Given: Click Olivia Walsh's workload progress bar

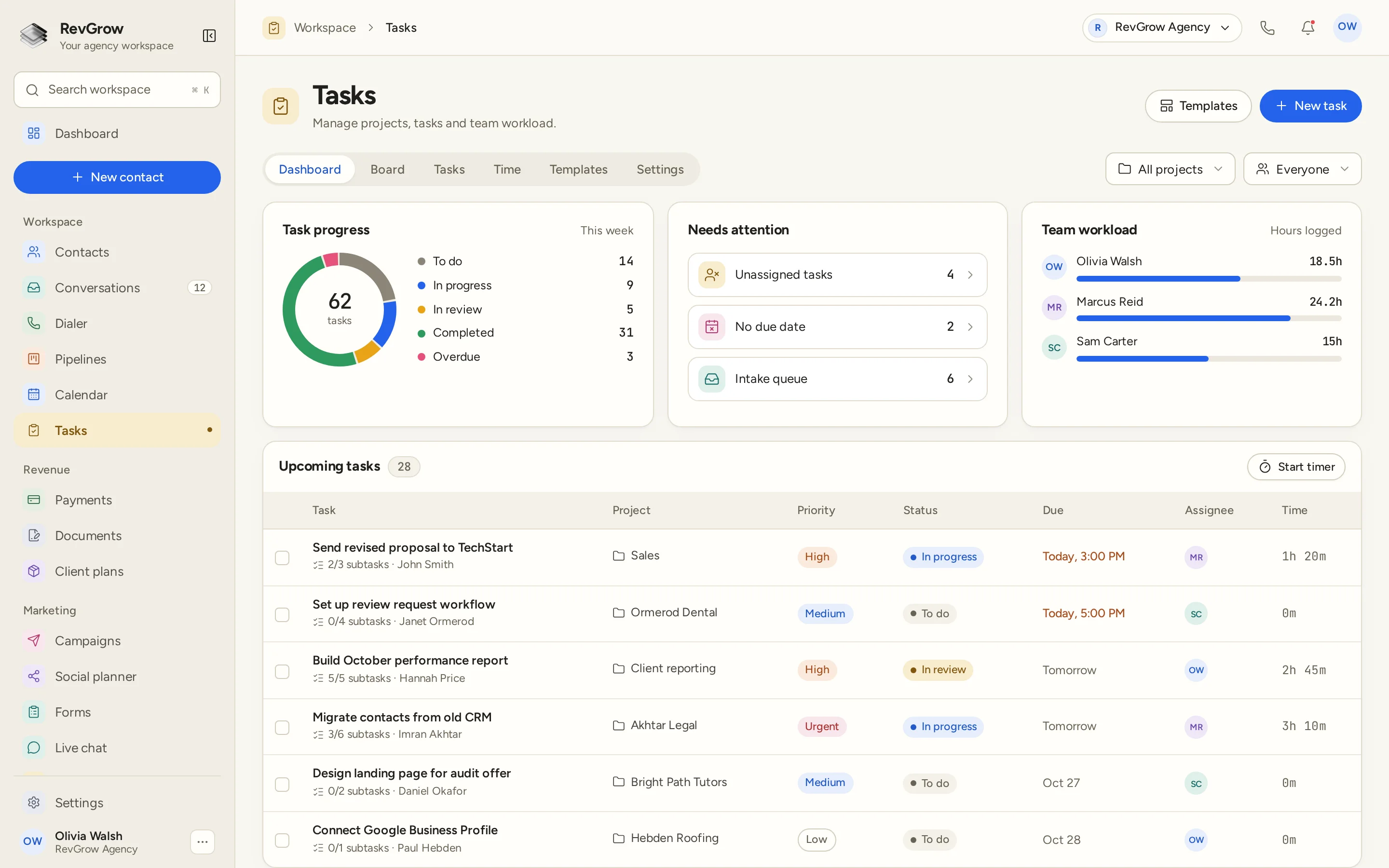Looking at the screenshot, I should [1209, 278].
